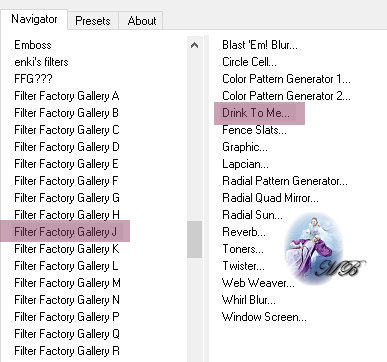387x362 pixels.
Task: Pick enki's filters category
Action: tap(41, 62)
